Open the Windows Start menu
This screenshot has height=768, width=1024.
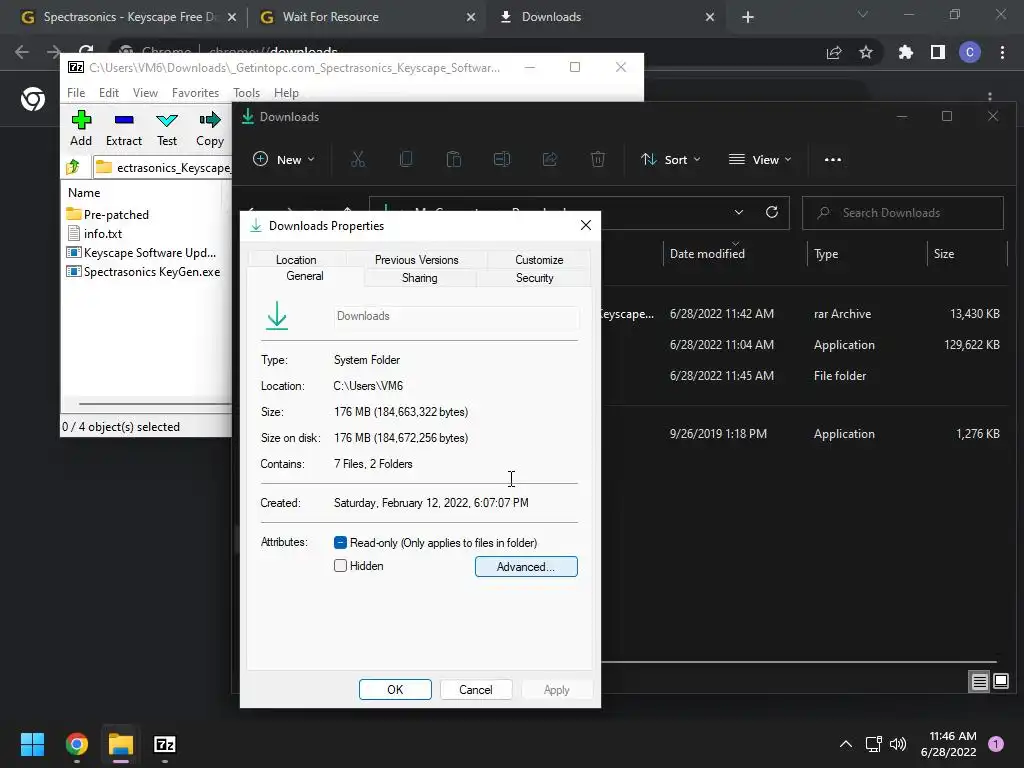point(32,744)
